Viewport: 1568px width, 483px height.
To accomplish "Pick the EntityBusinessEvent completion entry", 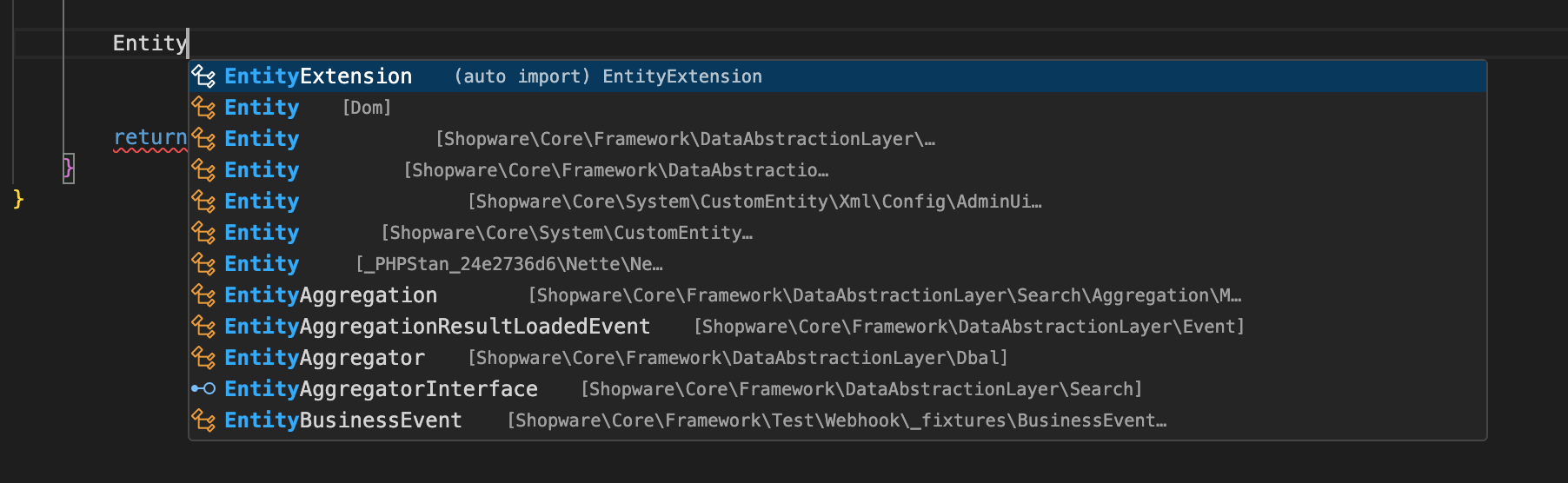I will [342, 420].
